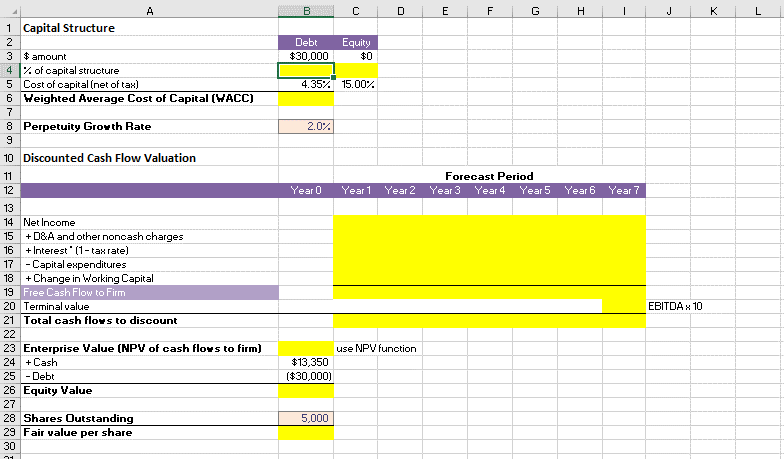Select the yellow Terminal value Year 7 cell

tap(624, 306)
